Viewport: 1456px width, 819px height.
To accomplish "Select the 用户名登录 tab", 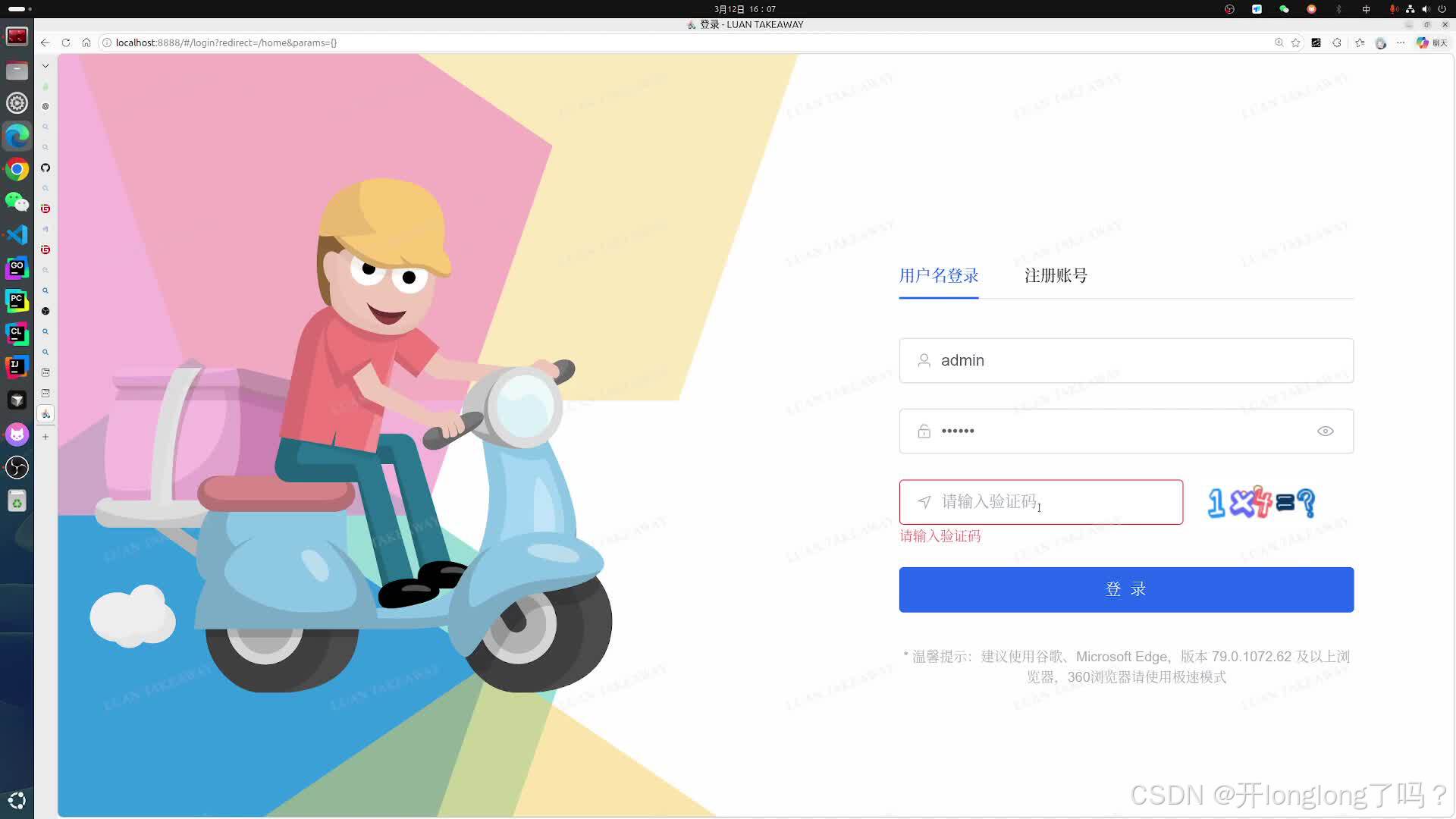I will point(938,276).
